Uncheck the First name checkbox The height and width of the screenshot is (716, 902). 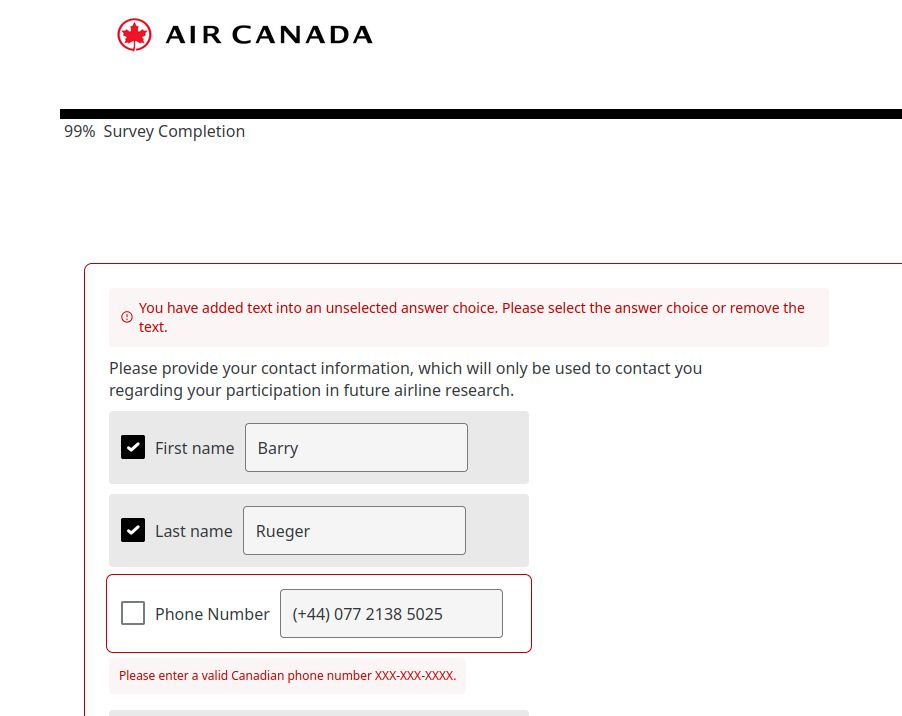pos(133,447)
